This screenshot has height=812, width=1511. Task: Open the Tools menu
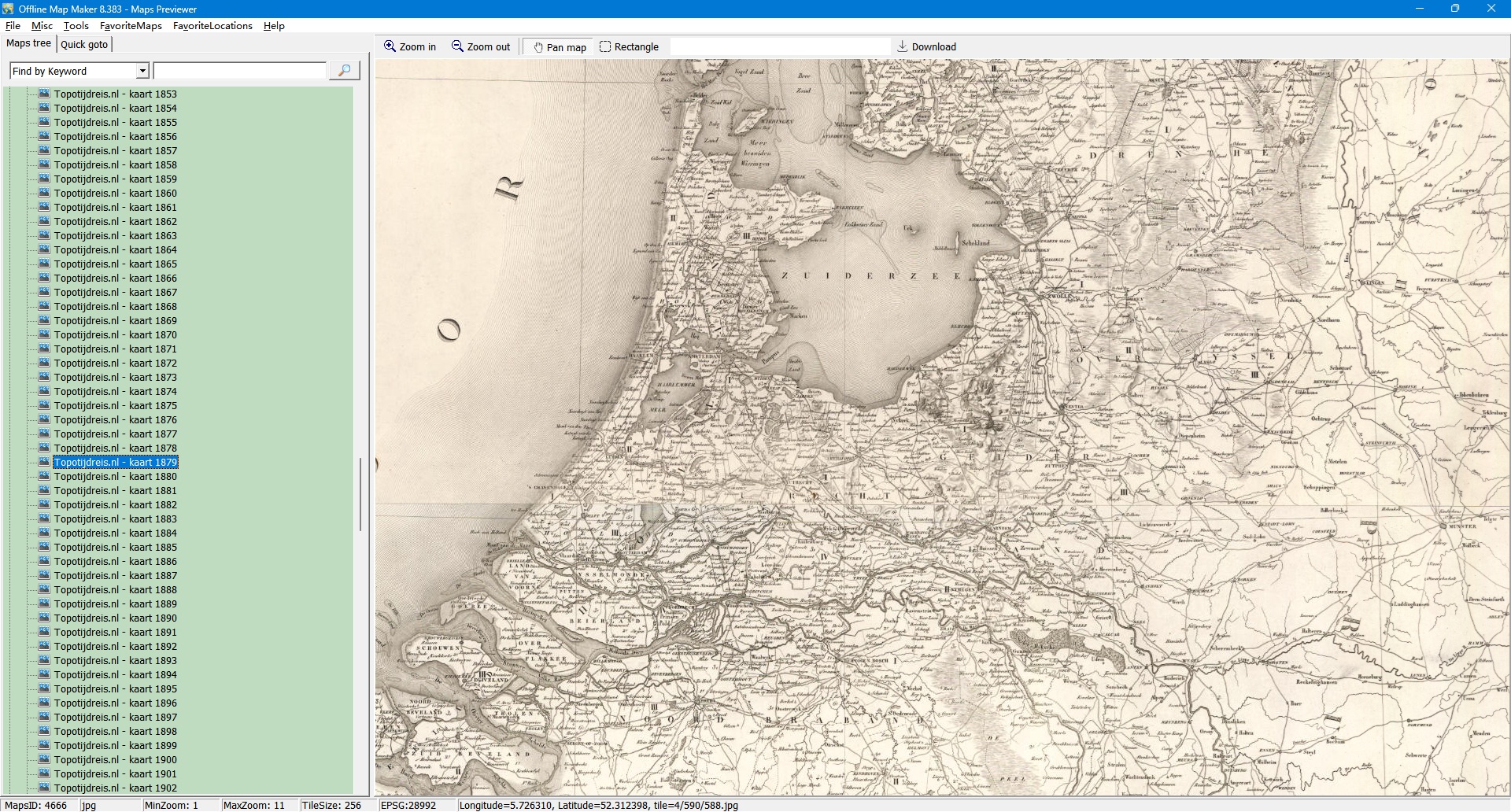[76, 26]
